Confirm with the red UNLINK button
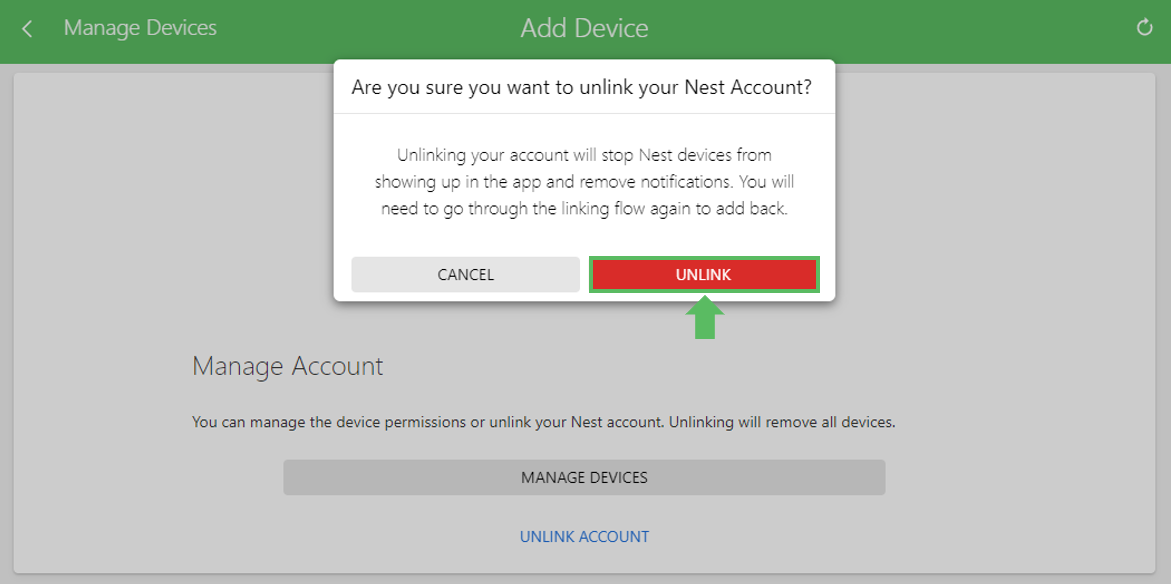This screenshot has height=584, width=1172. (x=704, y=274)
